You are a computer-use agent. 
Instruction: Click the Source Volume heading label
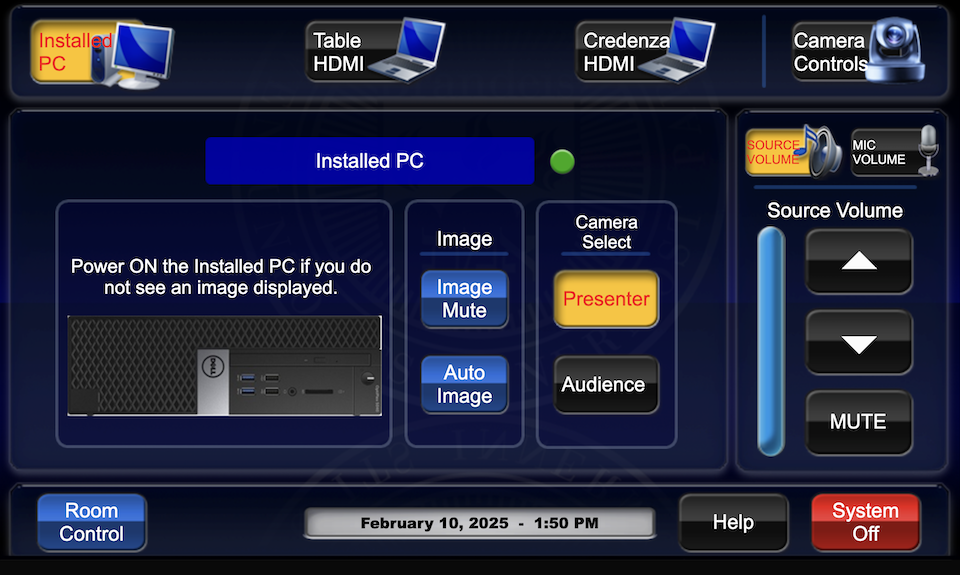(835, 211)
